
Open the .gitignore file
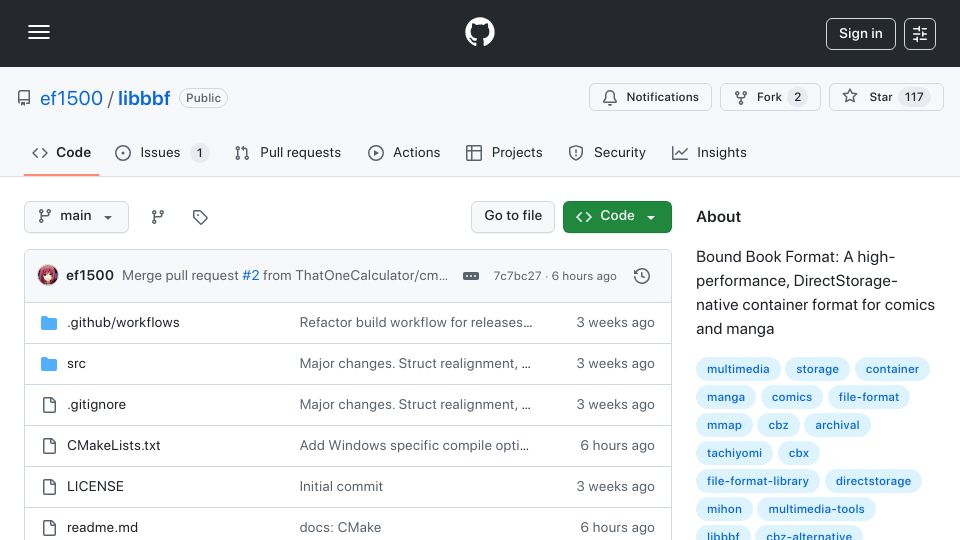pyautogui.click(x=96, y=405)
